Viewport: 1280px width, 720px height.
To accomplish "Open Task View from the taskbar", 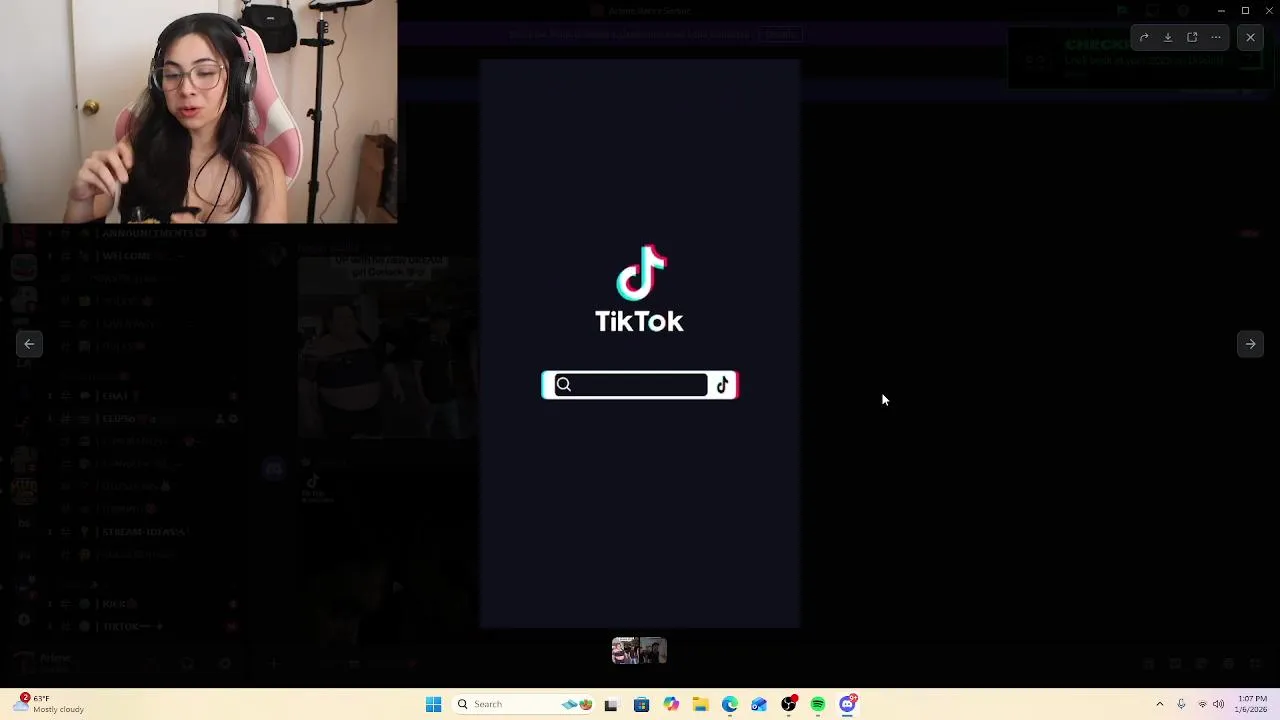I will [x=611, y=704].
